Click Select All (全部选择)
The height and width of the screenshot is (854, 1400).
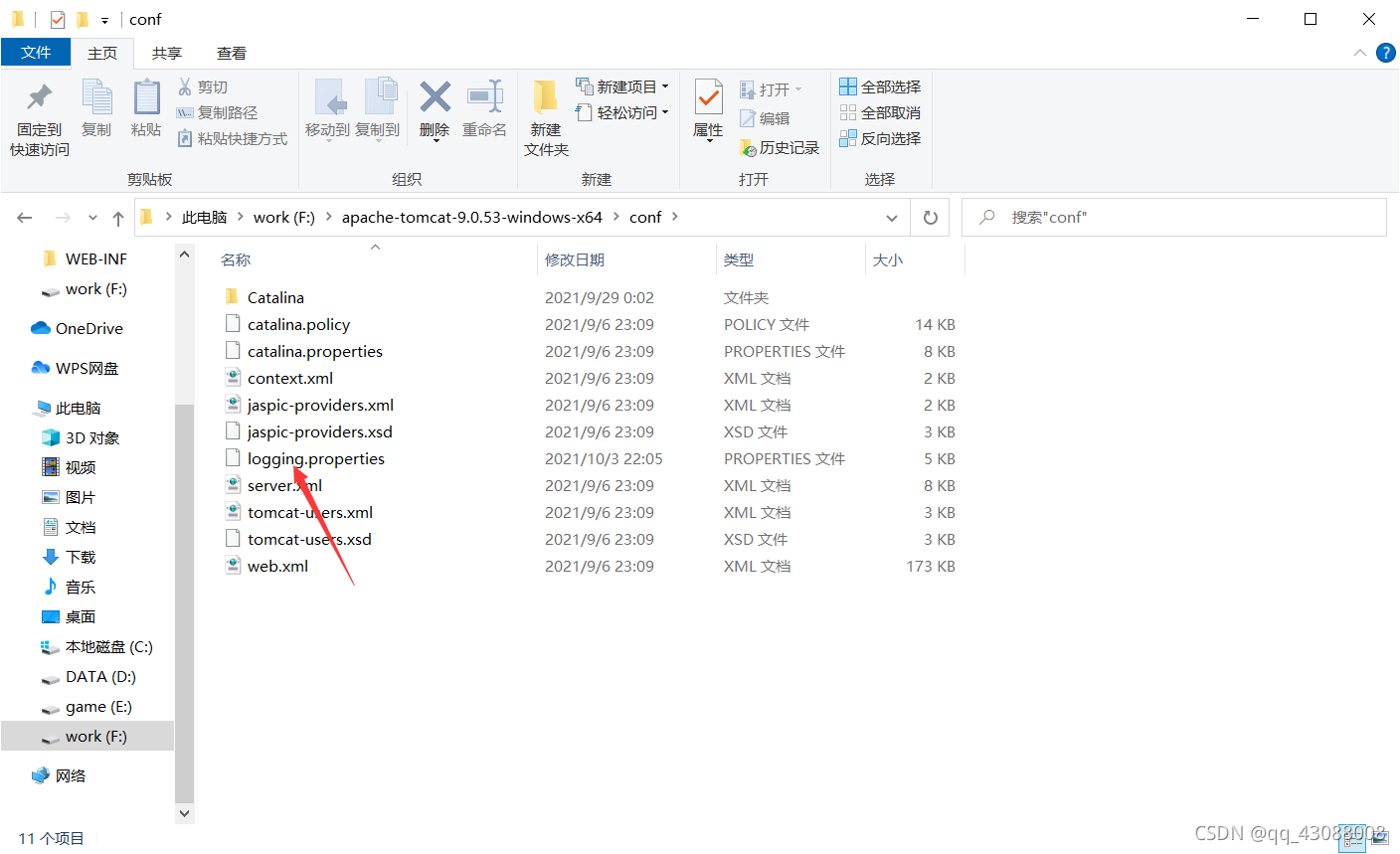pyautogui.click(x=880, y=86)
